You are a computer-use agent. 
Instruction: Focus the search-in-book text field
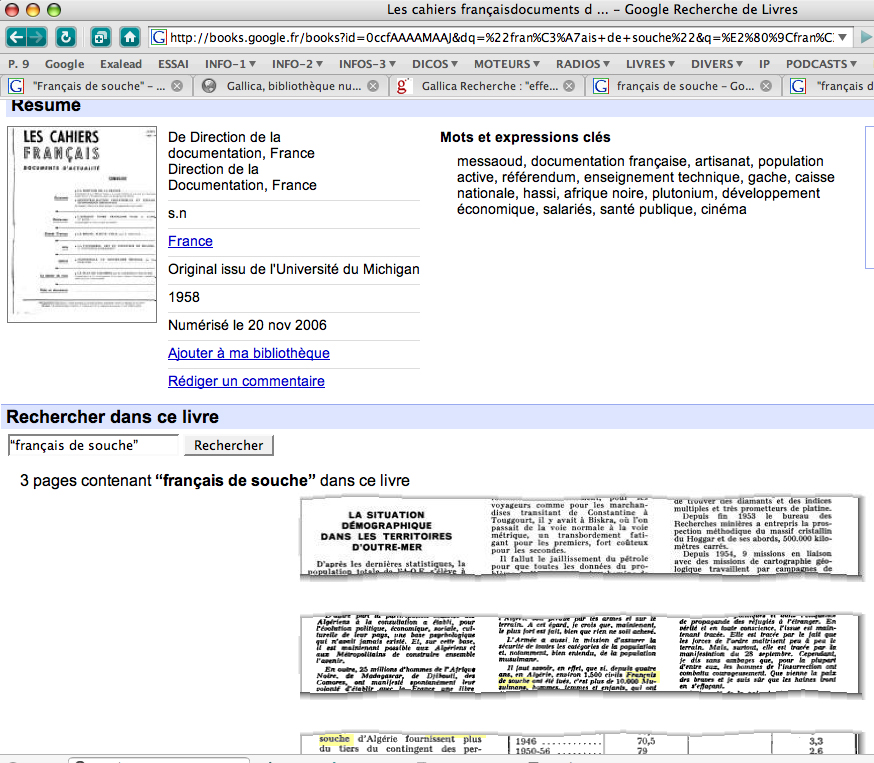(93, 445)
